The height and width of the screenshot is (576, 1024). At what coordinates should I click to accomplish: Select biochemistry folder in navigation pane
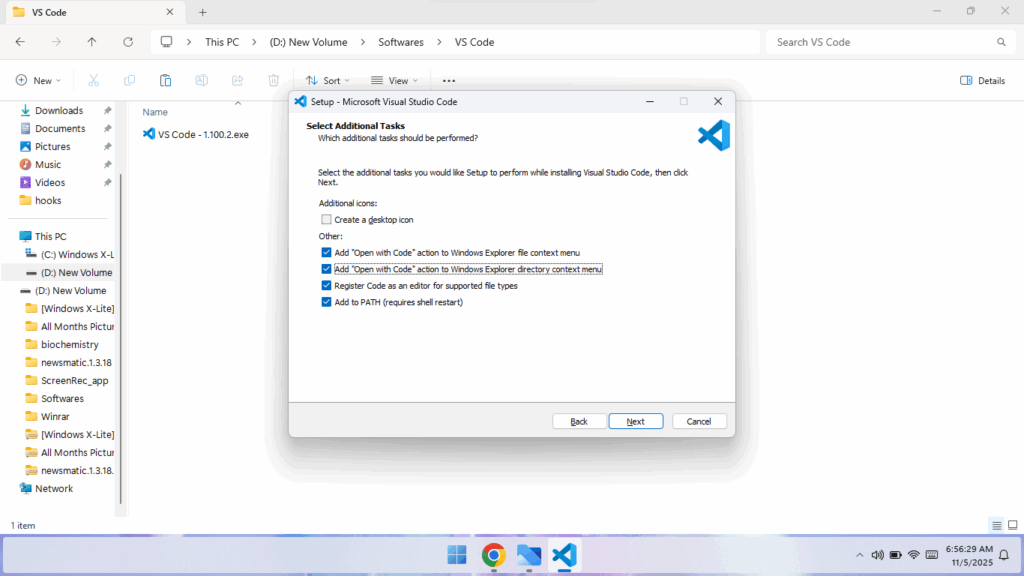point(70,344)
